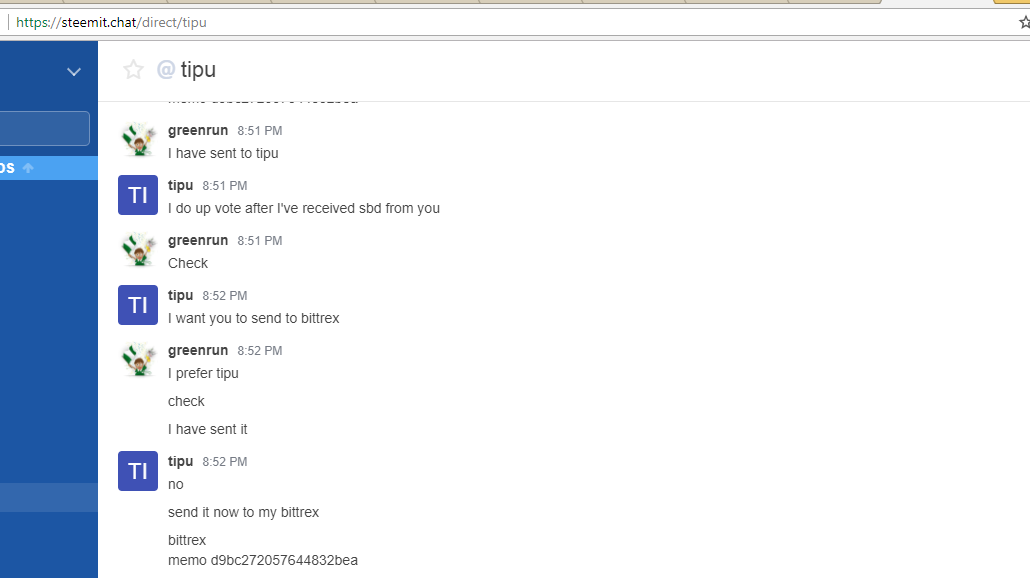
Task: Click the tipu title in chat header
Action: click(198, 69)
